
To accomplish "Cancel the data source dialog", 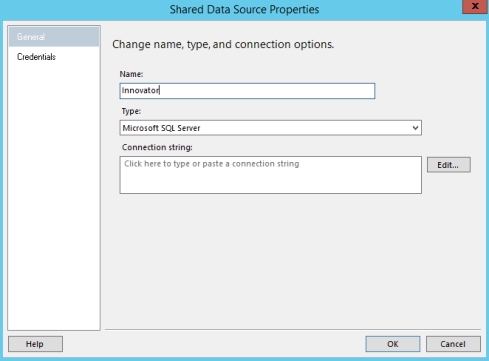I will (x=453, y=344).
